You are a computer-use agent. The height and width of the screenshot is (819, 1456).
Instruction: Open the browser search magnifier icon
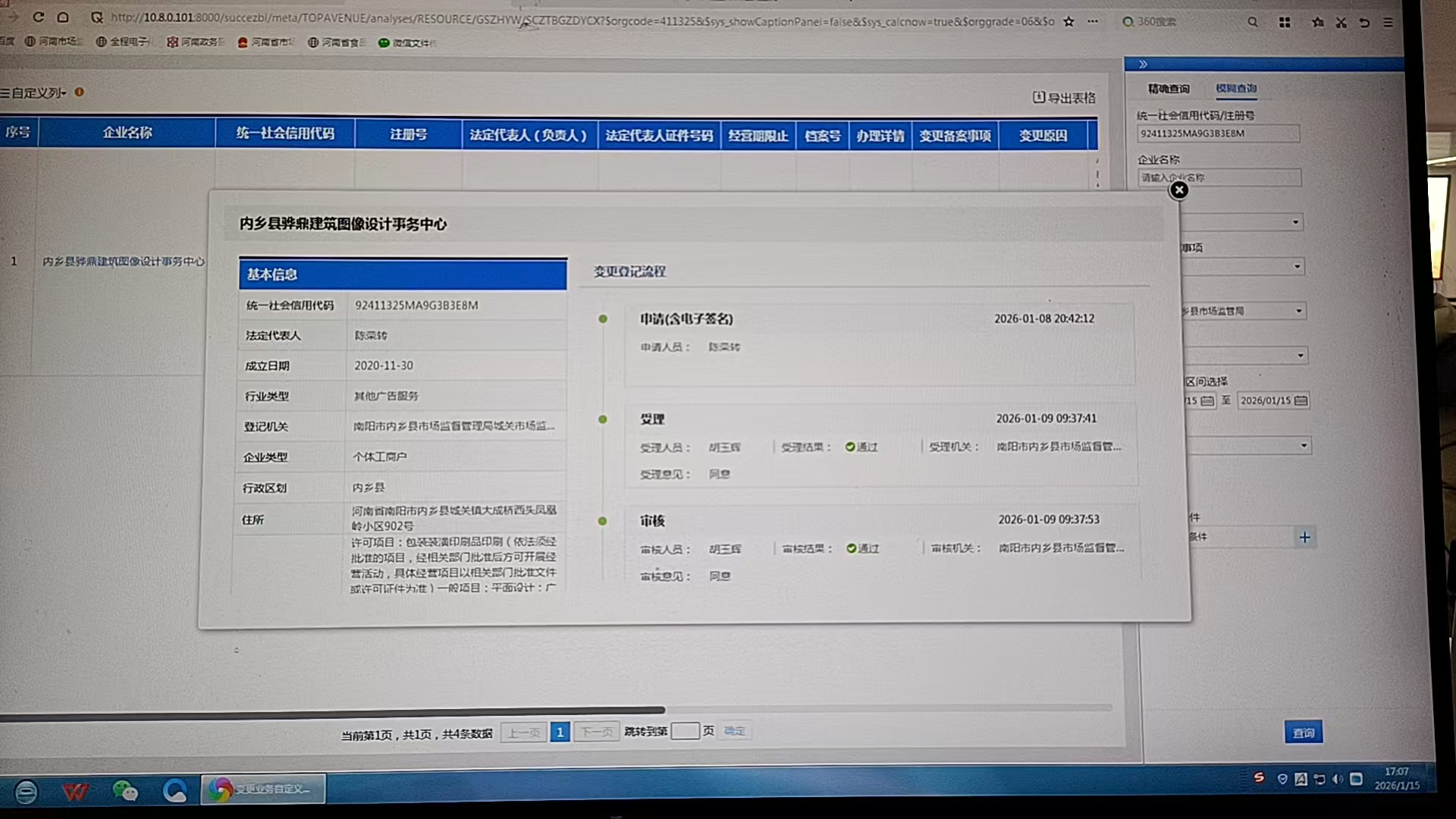point(1253,22)
